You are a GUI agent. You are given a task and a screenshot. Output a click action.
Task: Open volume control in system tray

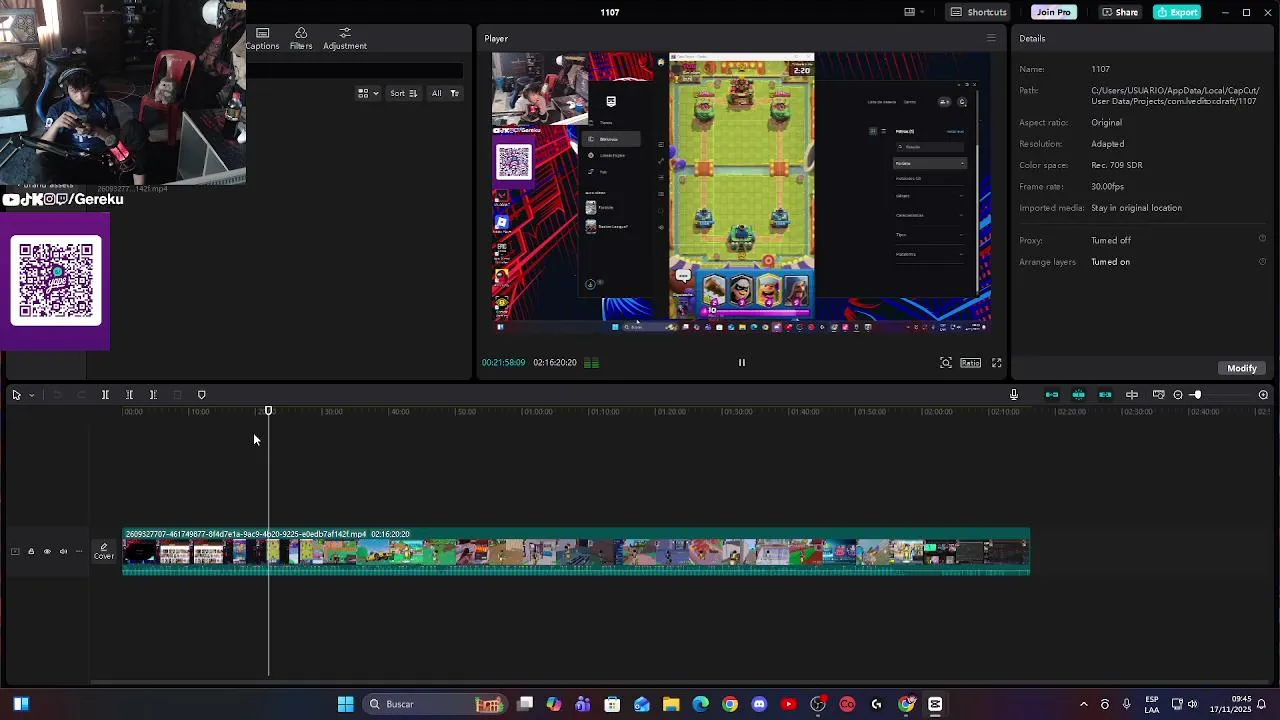(x=1192, y=704)
